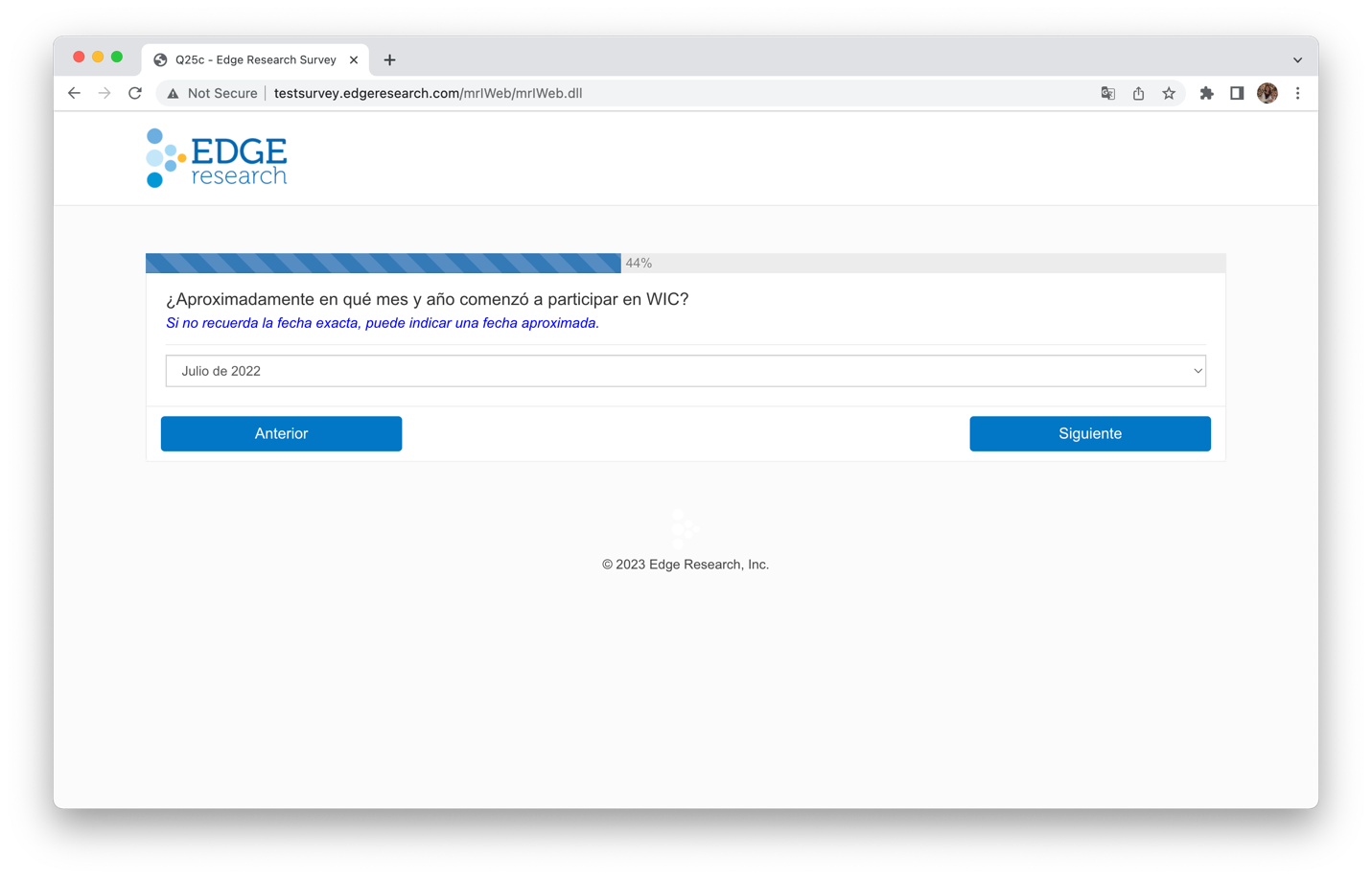Click the 44% progress bar

(686, 263)
